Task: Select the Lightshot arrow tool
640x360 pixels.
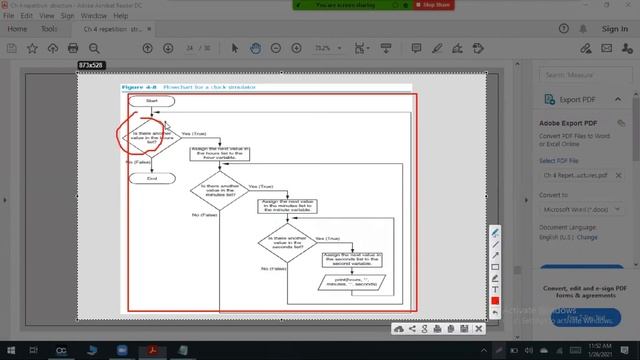Action: (x=495, y=256)
